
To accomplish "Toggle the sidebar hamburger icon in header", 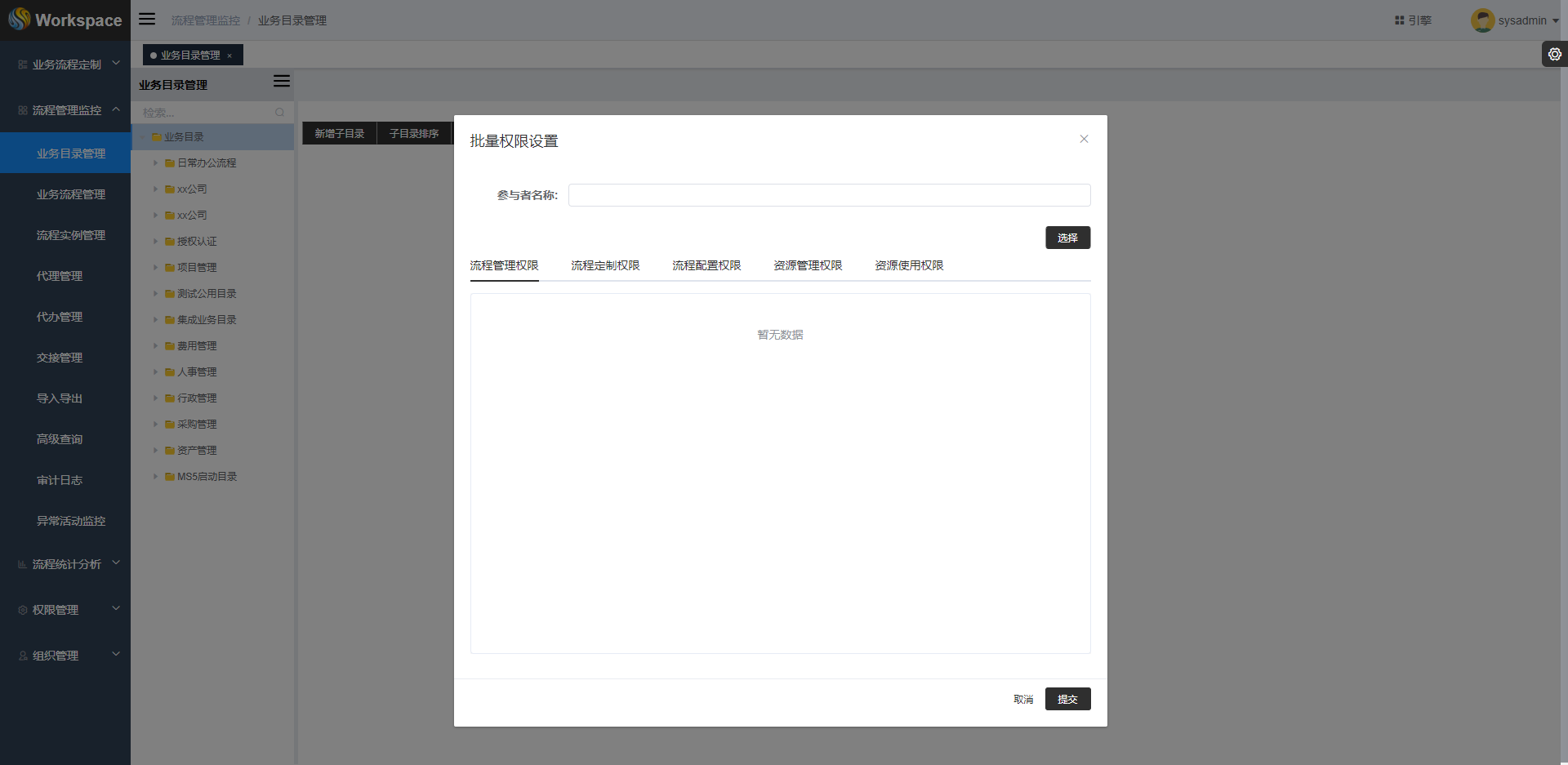I will [147, 19].
